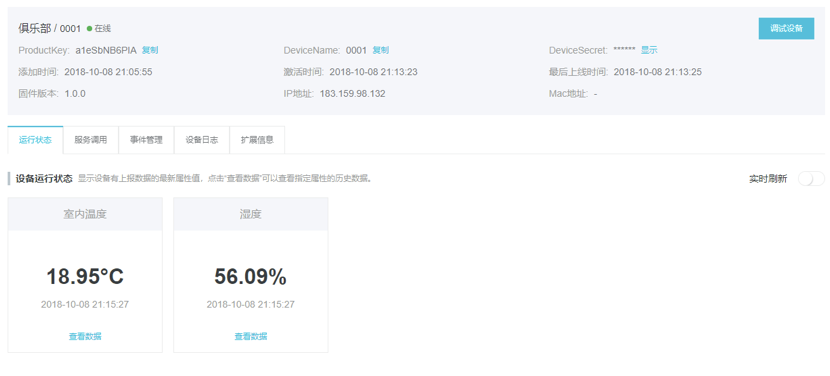Viewport: 830px width, 376px height.
Task: Click the timestamp under 18.95°C
Action: click(85, 305)
